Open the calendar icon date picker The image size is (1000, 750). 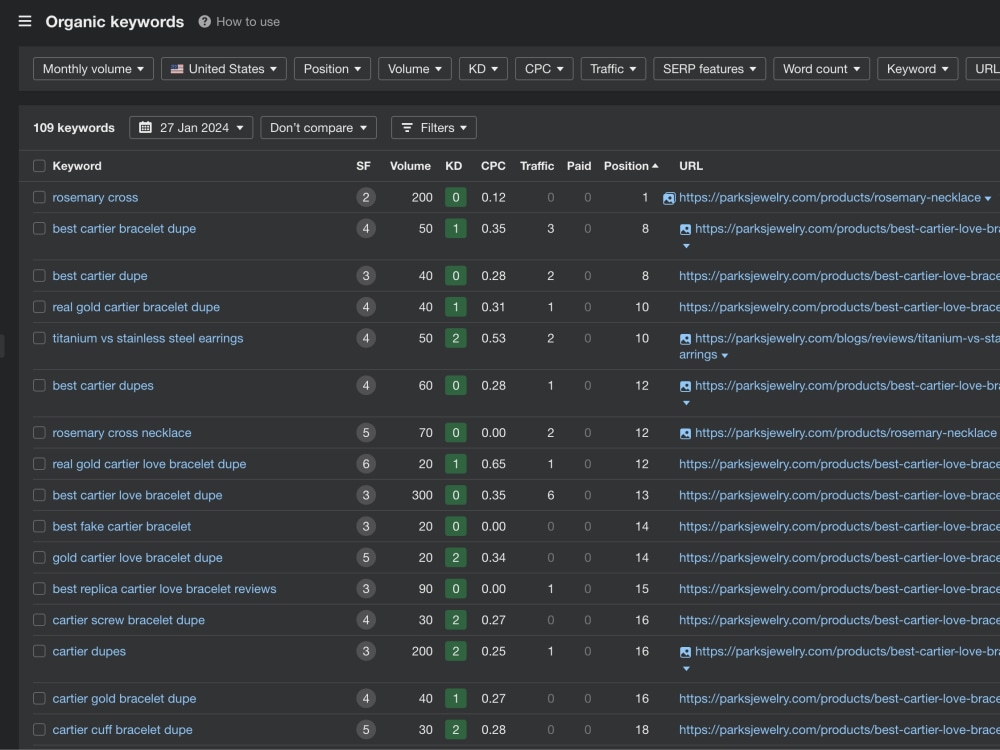click(145, 128)
